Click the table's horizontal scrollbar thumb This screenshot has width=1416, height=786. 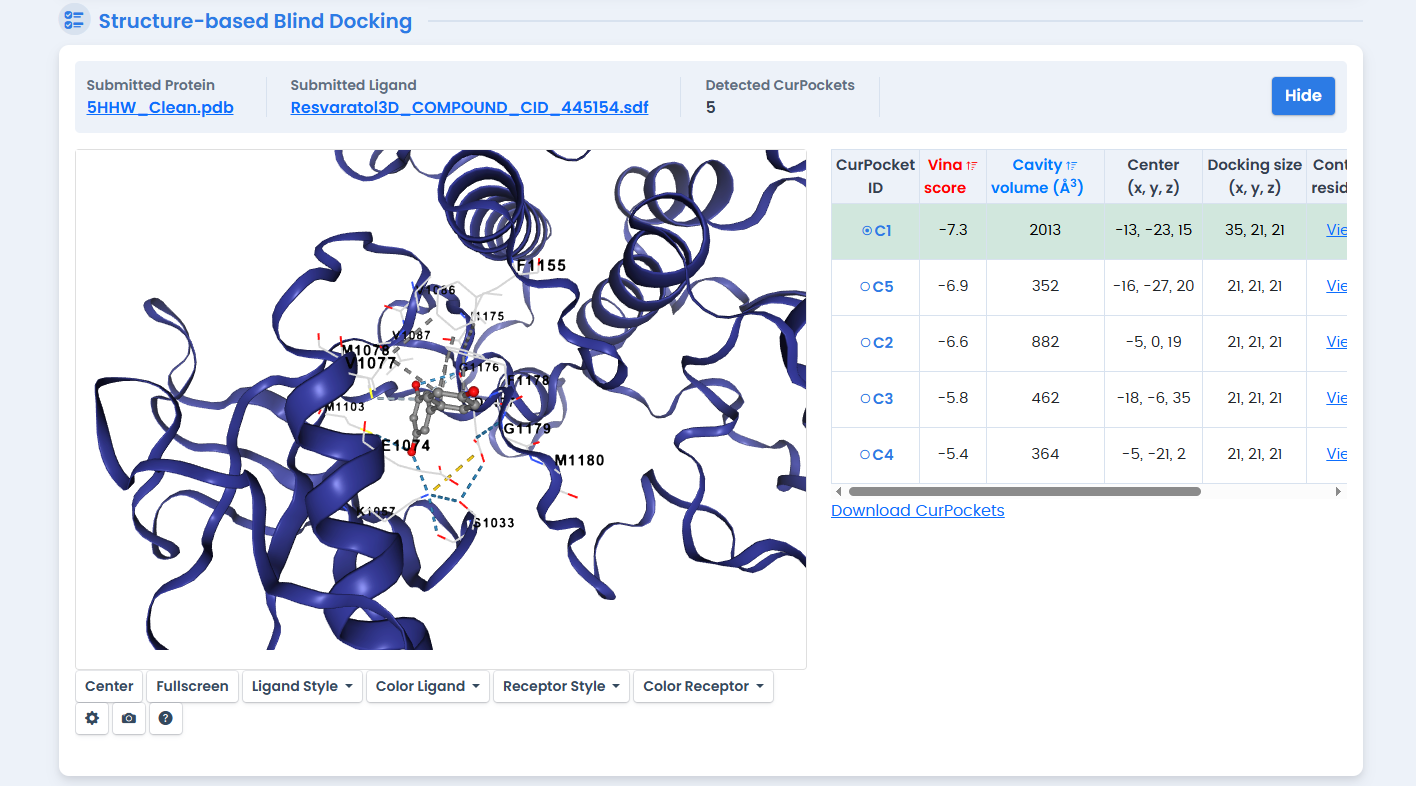coord(1024,492)
